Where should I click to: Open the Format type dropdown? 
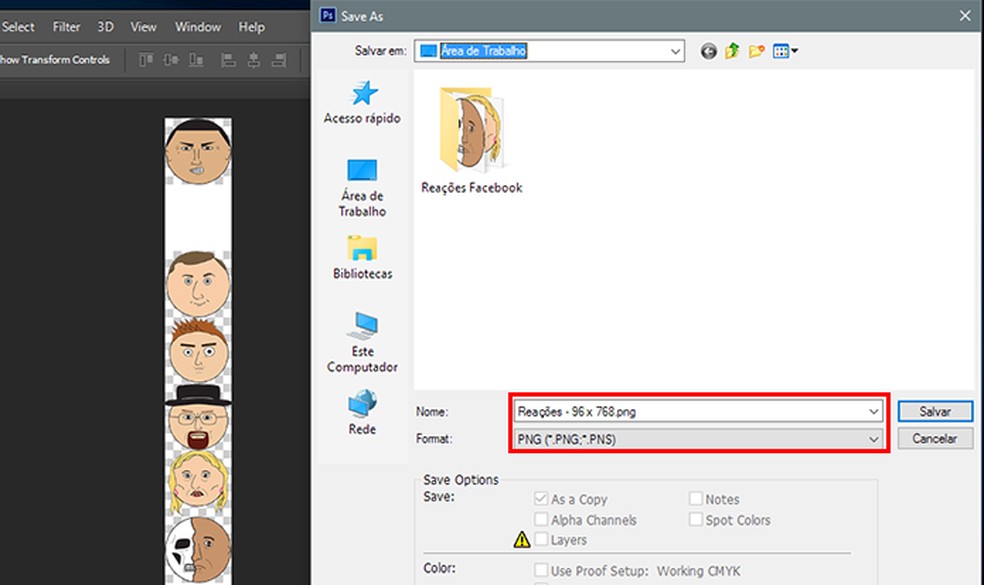click(698, 439)
